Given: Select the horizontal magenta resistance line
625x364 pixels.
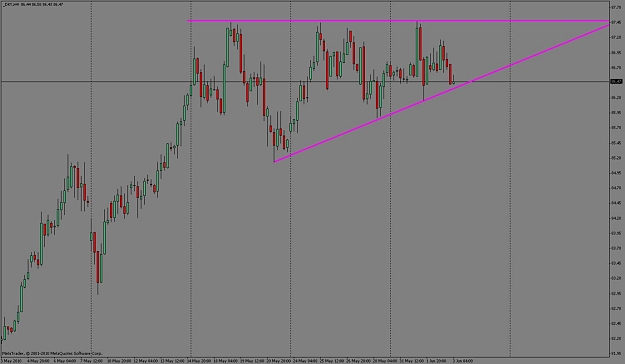Looking at the screenshot, I should (398, 21).
